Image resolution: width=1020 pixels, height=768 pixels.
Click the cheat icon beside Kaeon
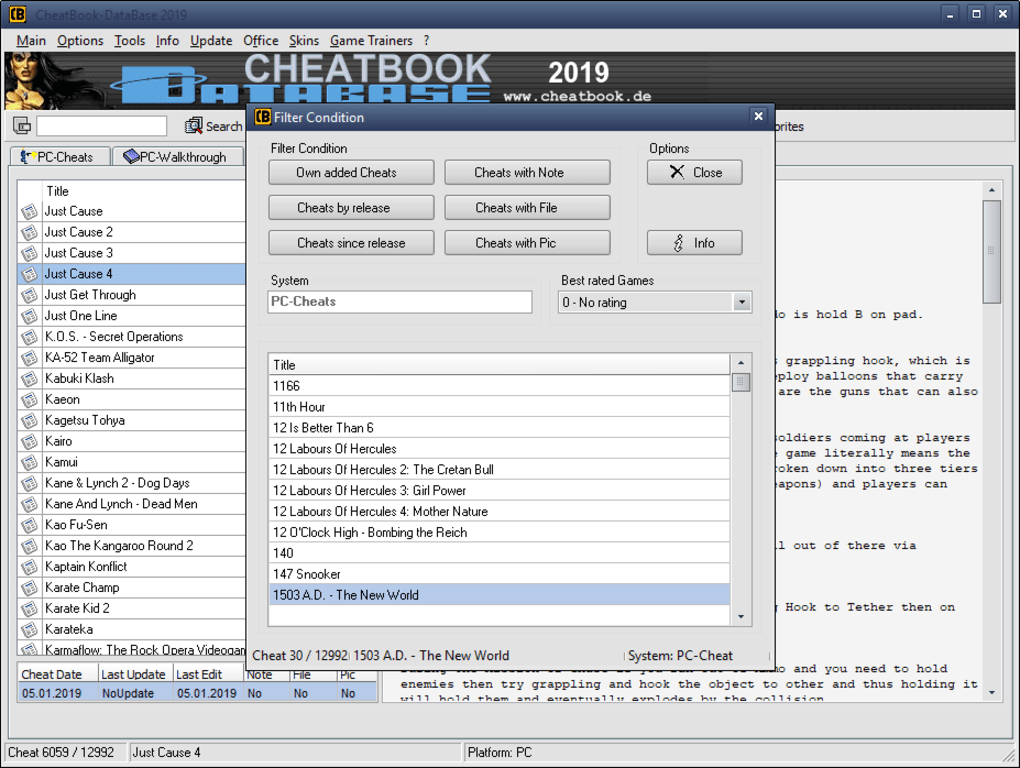(x=29, y=400)
